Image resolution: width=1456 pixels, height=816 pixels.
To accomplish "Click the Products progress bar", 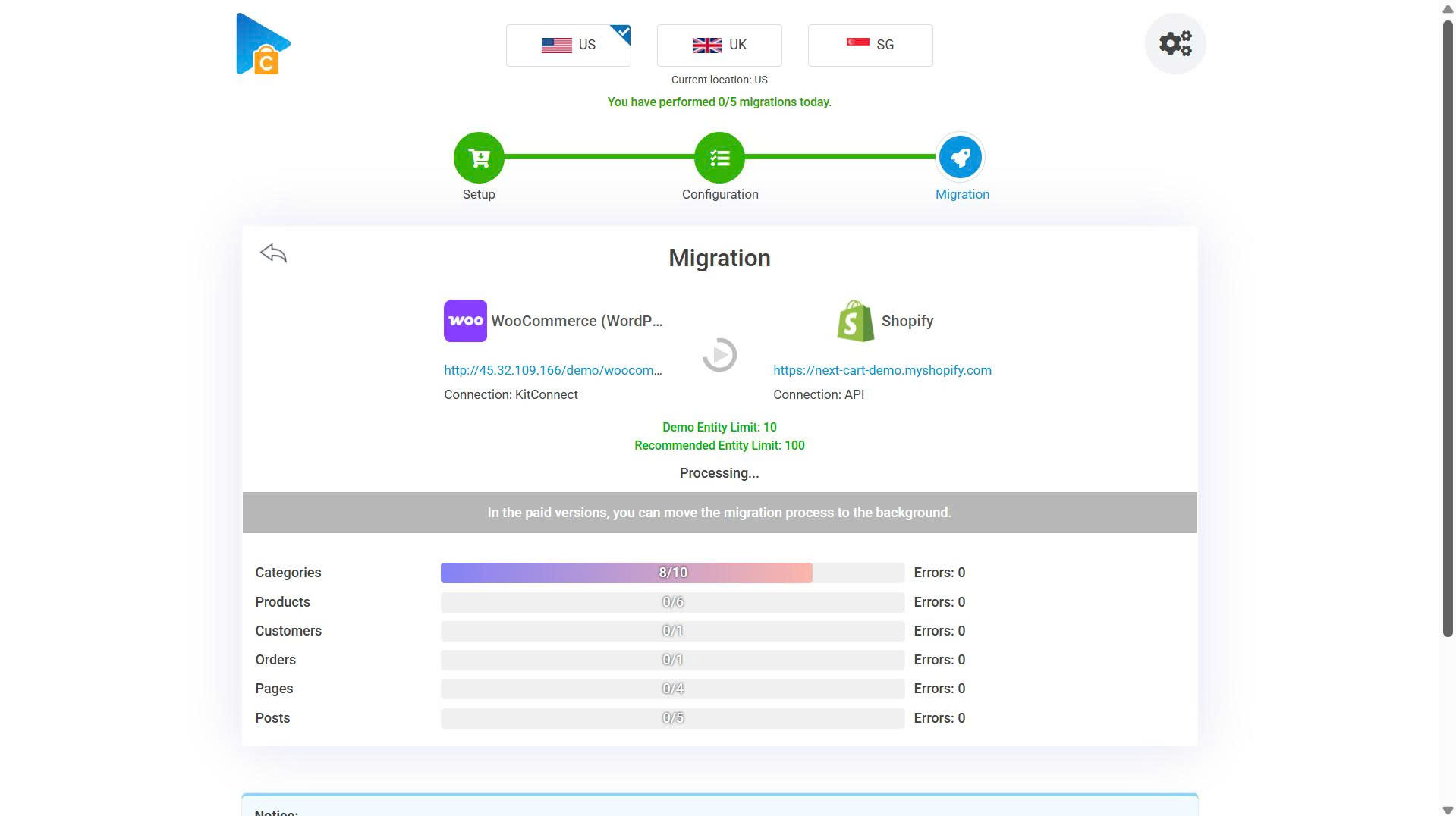I will tap(671, 601).
